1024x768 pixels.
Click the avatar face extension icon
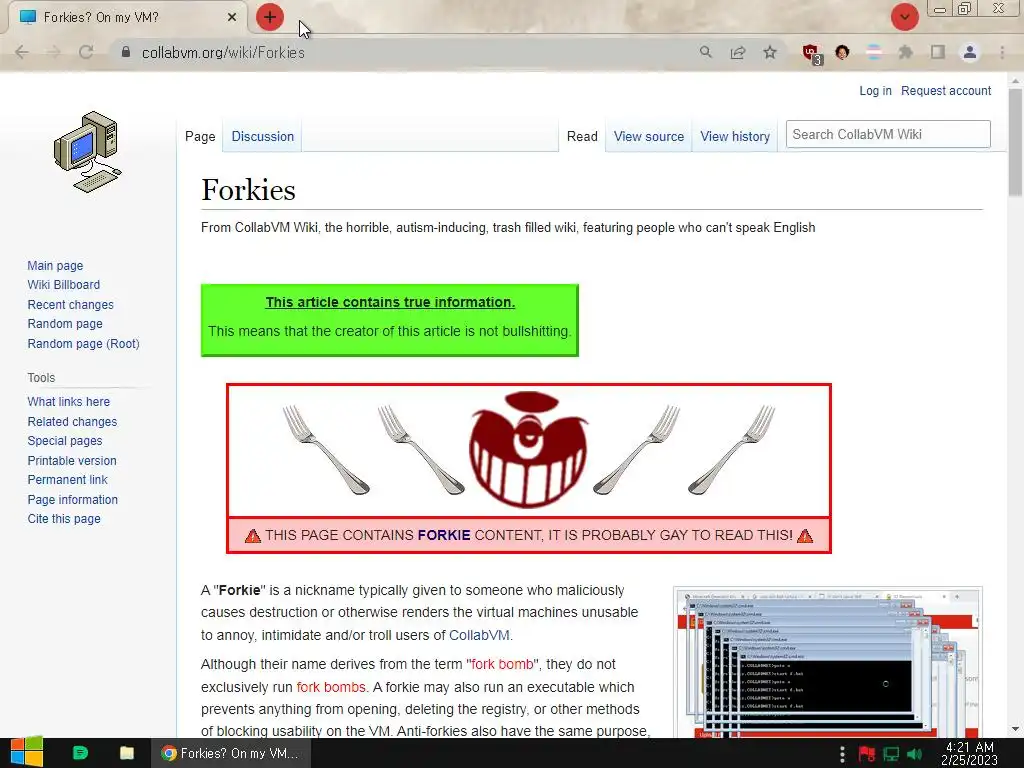pos(842,52)
